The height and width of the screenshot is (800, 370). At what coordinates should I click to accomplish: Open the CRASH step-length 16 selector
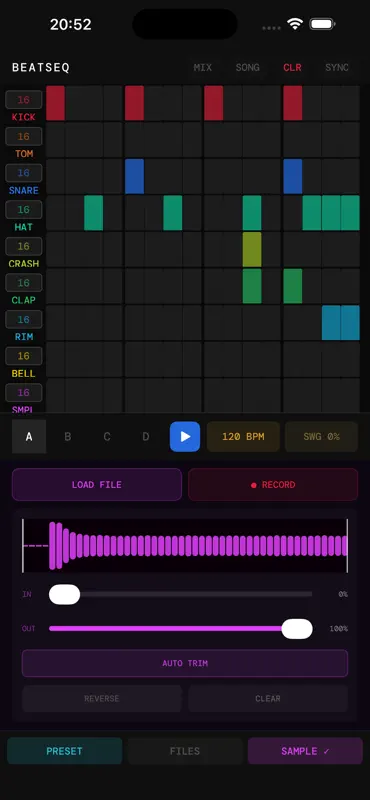23,246
